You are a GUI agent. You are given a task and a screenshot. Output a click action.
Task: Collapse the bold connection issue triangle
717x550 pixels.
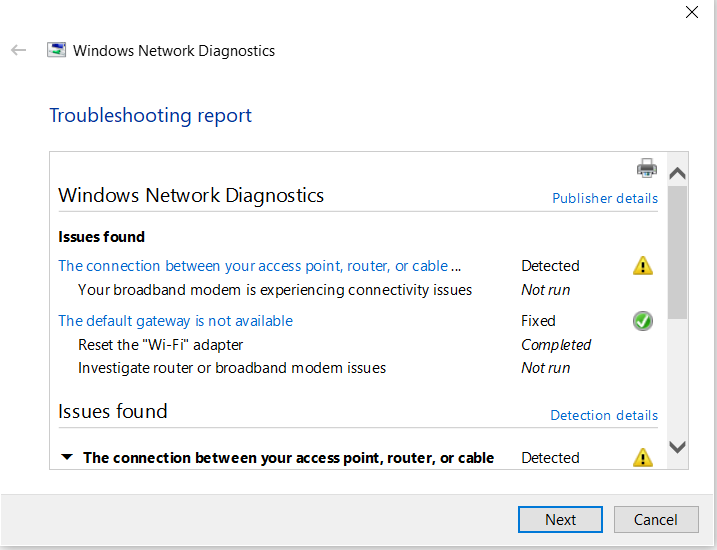[x=67, y=457]
